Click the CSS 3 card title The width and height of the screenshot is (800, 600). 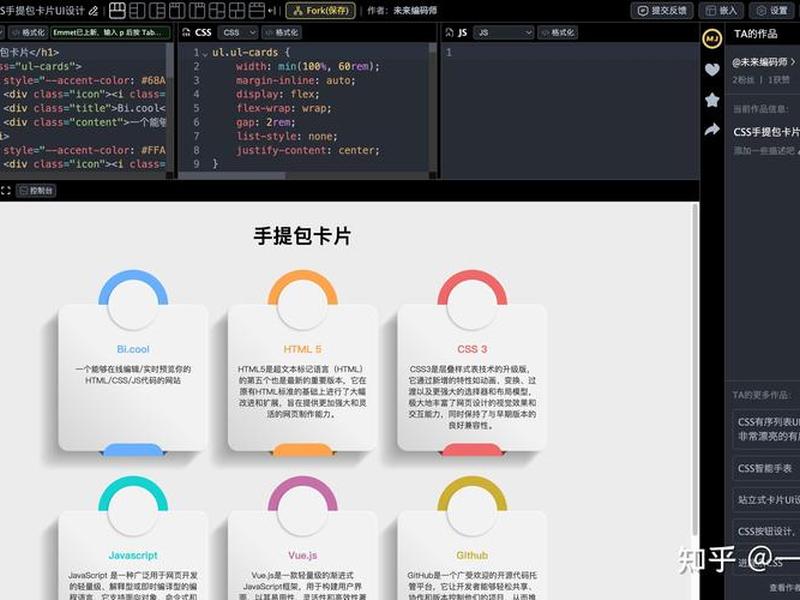click(x=472, y=349)
